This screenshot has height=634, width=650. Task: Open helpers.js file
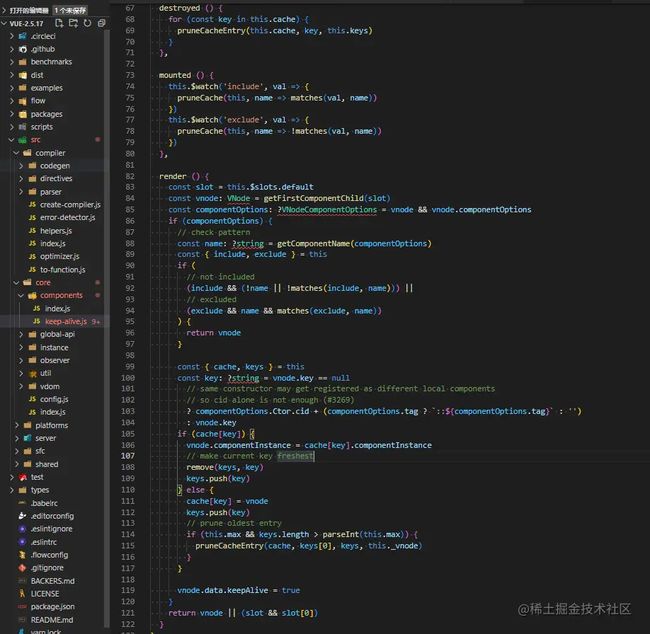click(56, 231)
